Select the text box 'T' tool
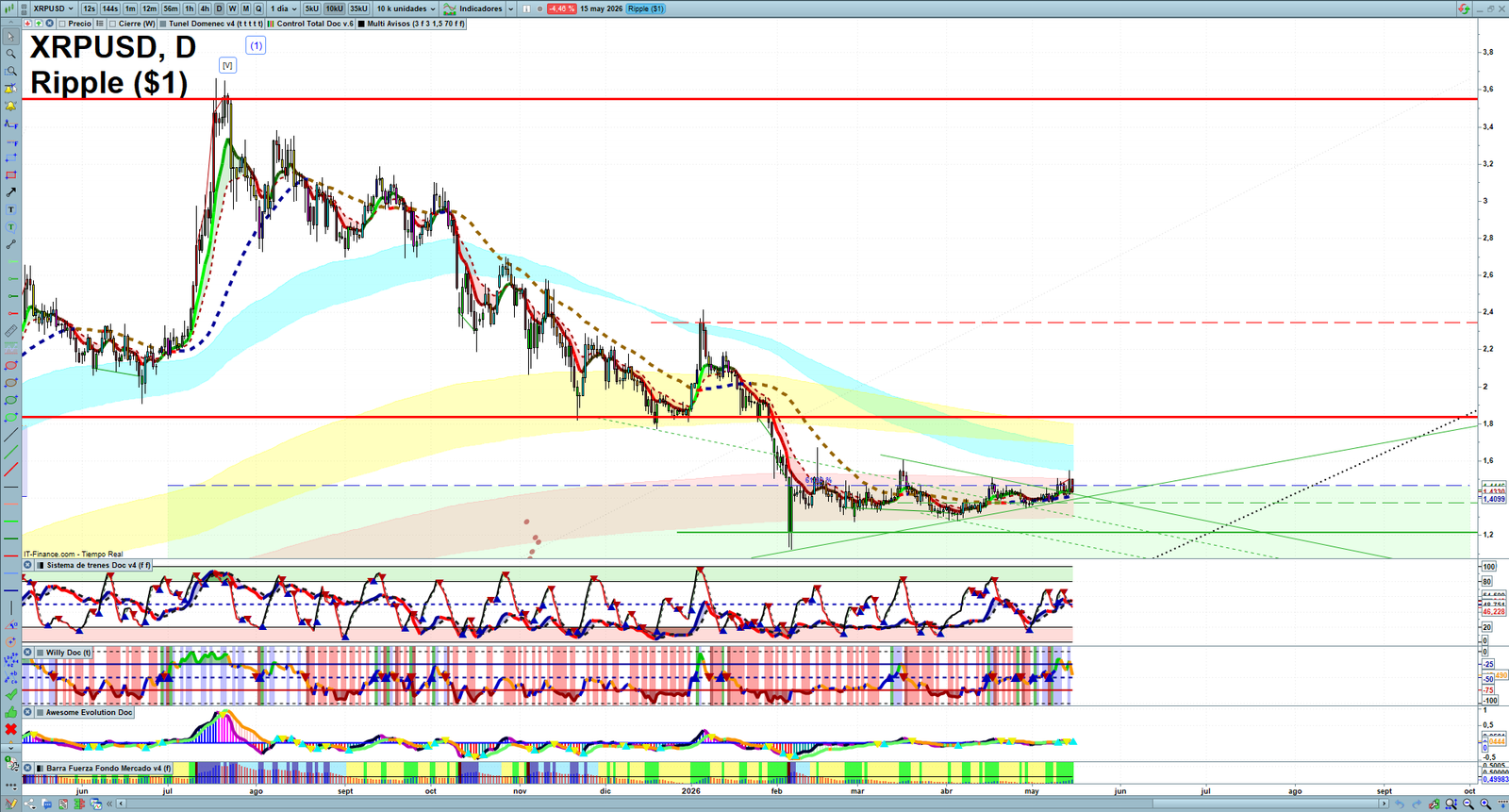This screenshot has height=812, width=1509. [11, 209]
